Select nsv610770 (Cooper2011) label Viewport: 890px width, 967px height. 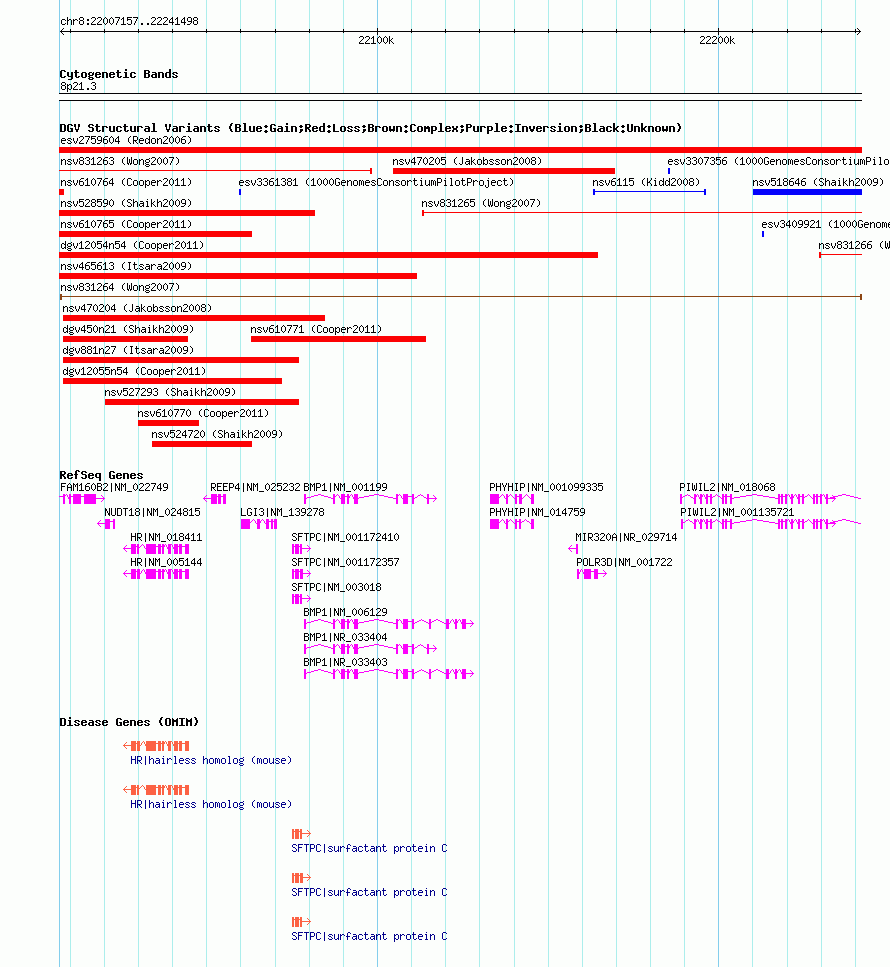pyautogui.click(x=203, y=413)
